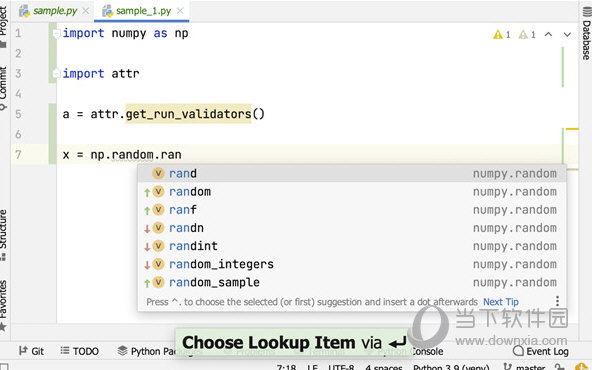Image resolution: width=592 pixels, height=370 pixels.
Task: Click the up arrow beside ranf
Action: tap(147, 210)
